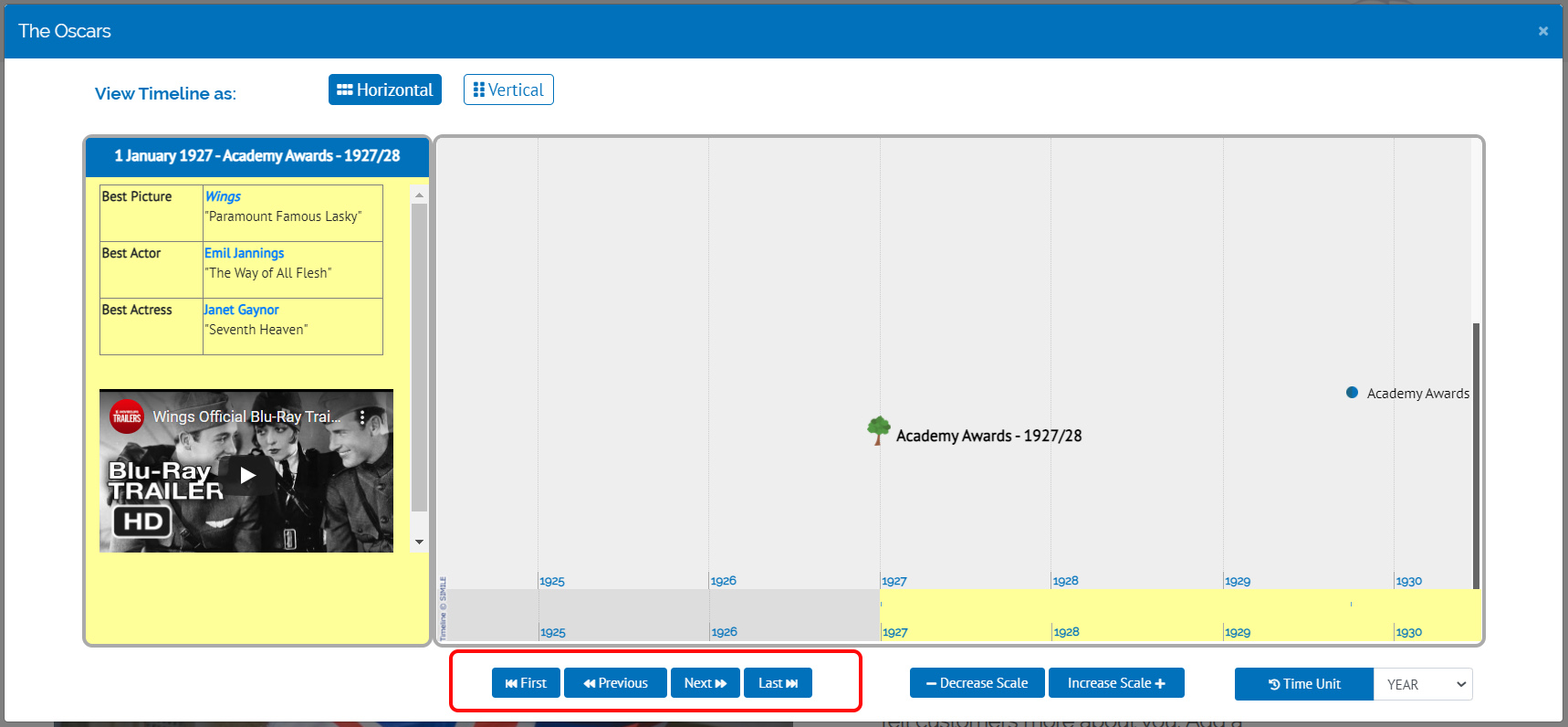Jump to First timeline event
Viewport: 1568px width, 727px height.
point(526,683)
